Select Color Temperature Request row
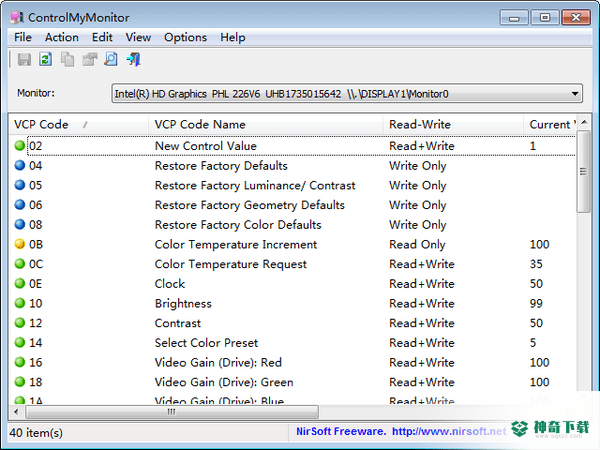The height and width of the screenshot is (450, 600). 293,264
